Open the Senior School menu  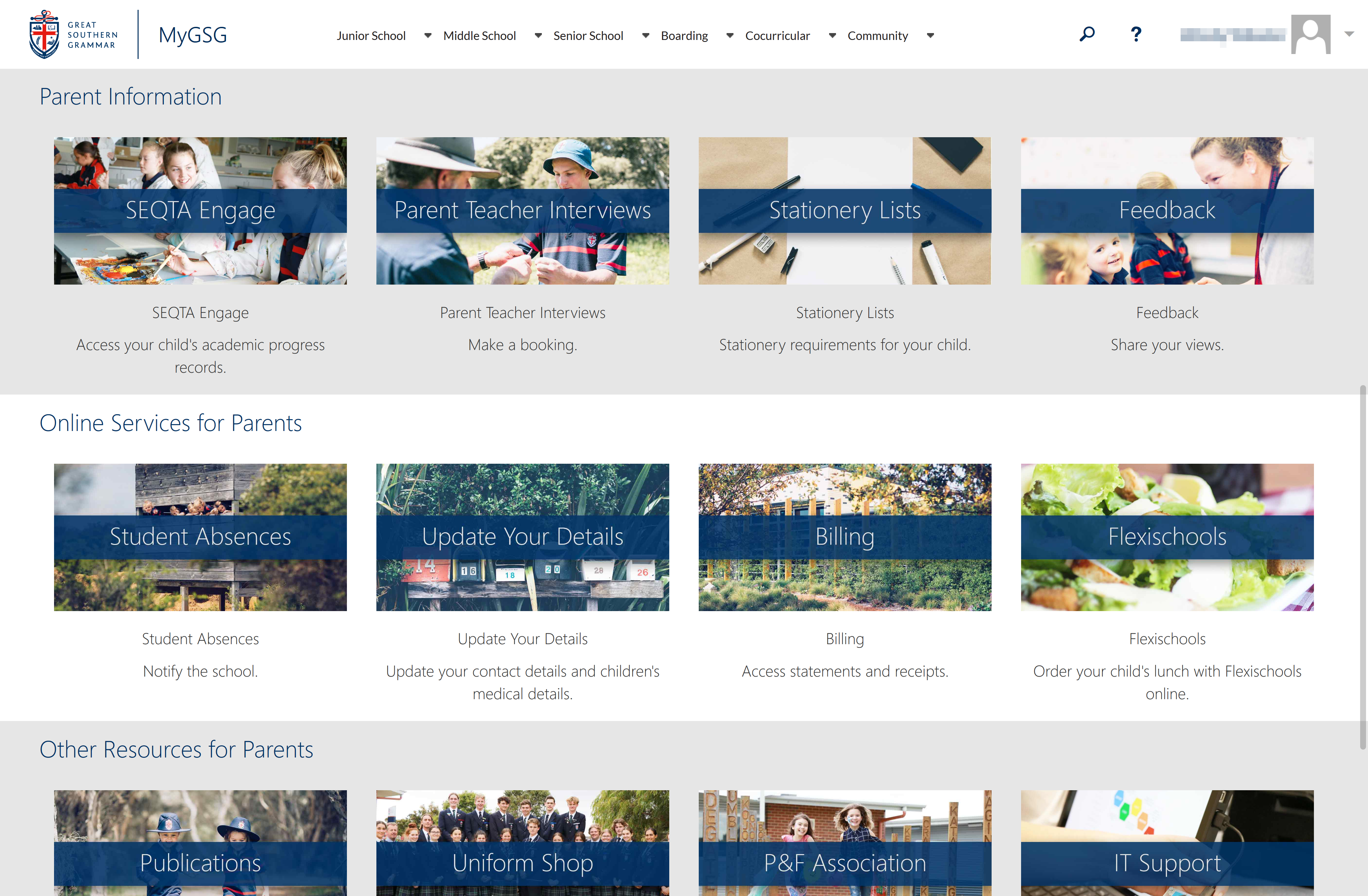[x=588, y=36]
